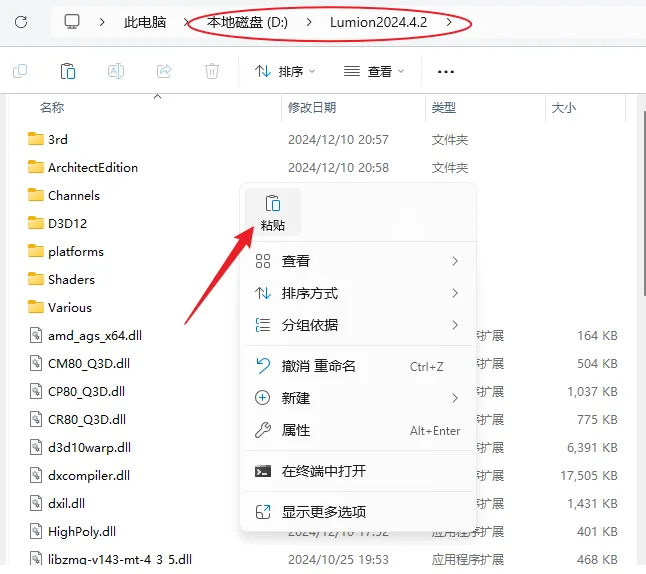Click the ArchitectEdition date 2024/12/10 20:58
This screenshot has height=574, width=646.
click(x=338, y=168)
